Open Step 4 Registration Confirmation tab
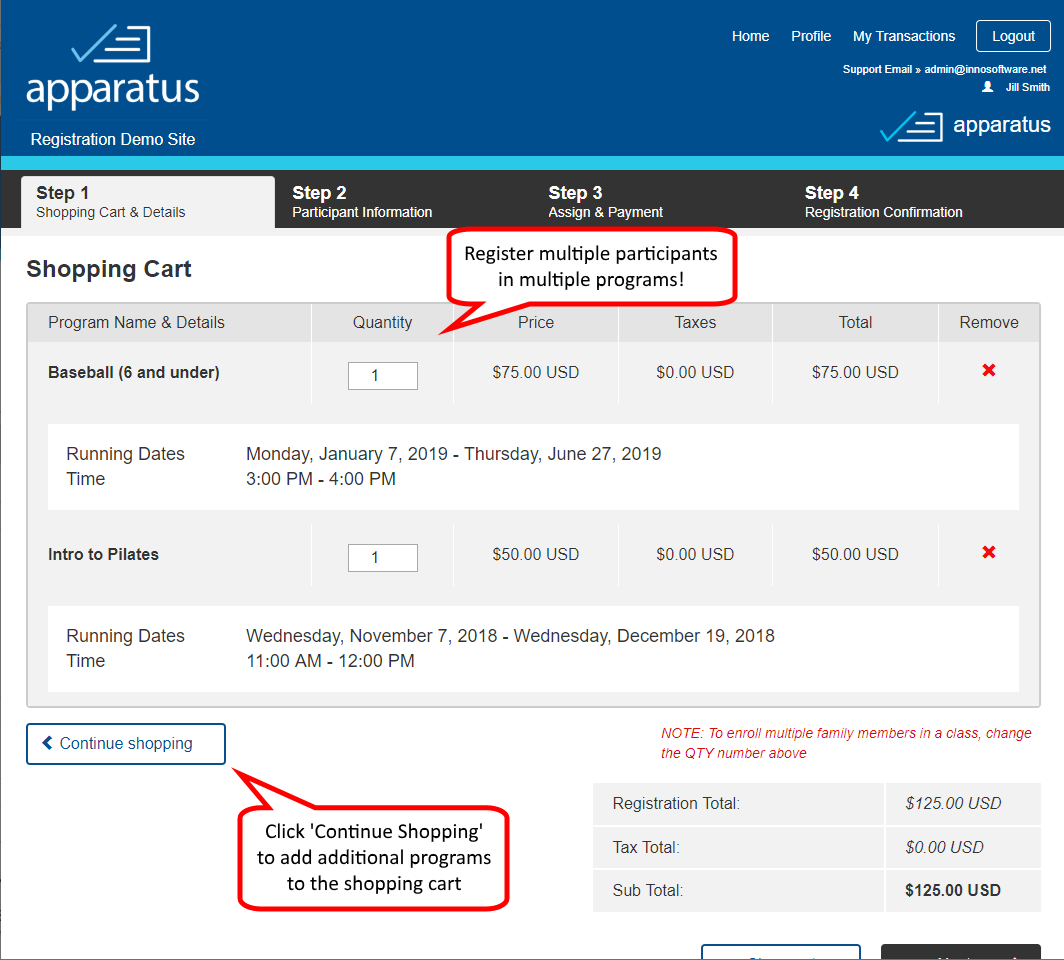Screen dimensions: 1064x960 (x=883, y=202)
